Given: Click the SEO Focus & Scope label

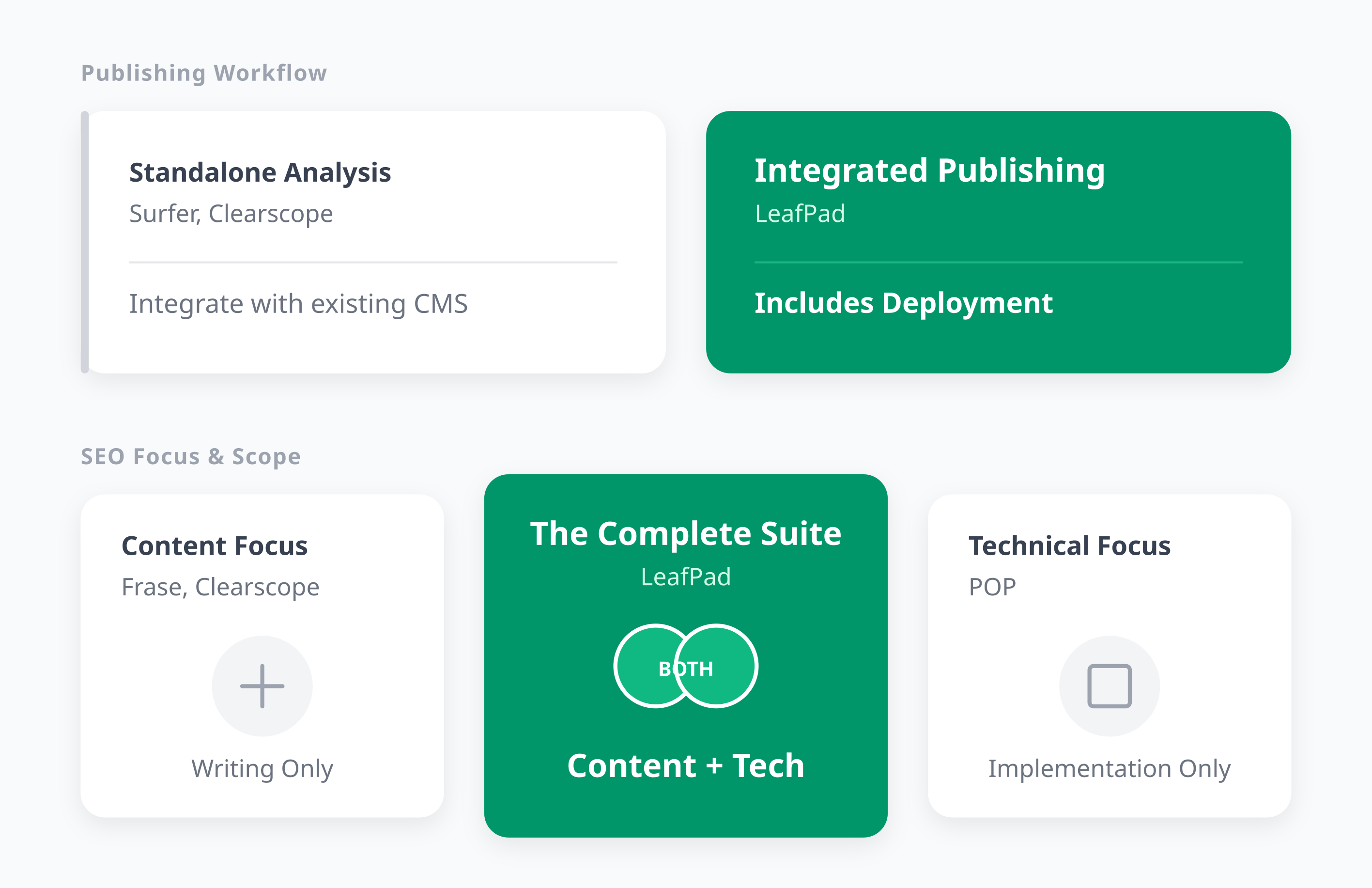Looking at the screenshot, I should [x=191, y=457].
